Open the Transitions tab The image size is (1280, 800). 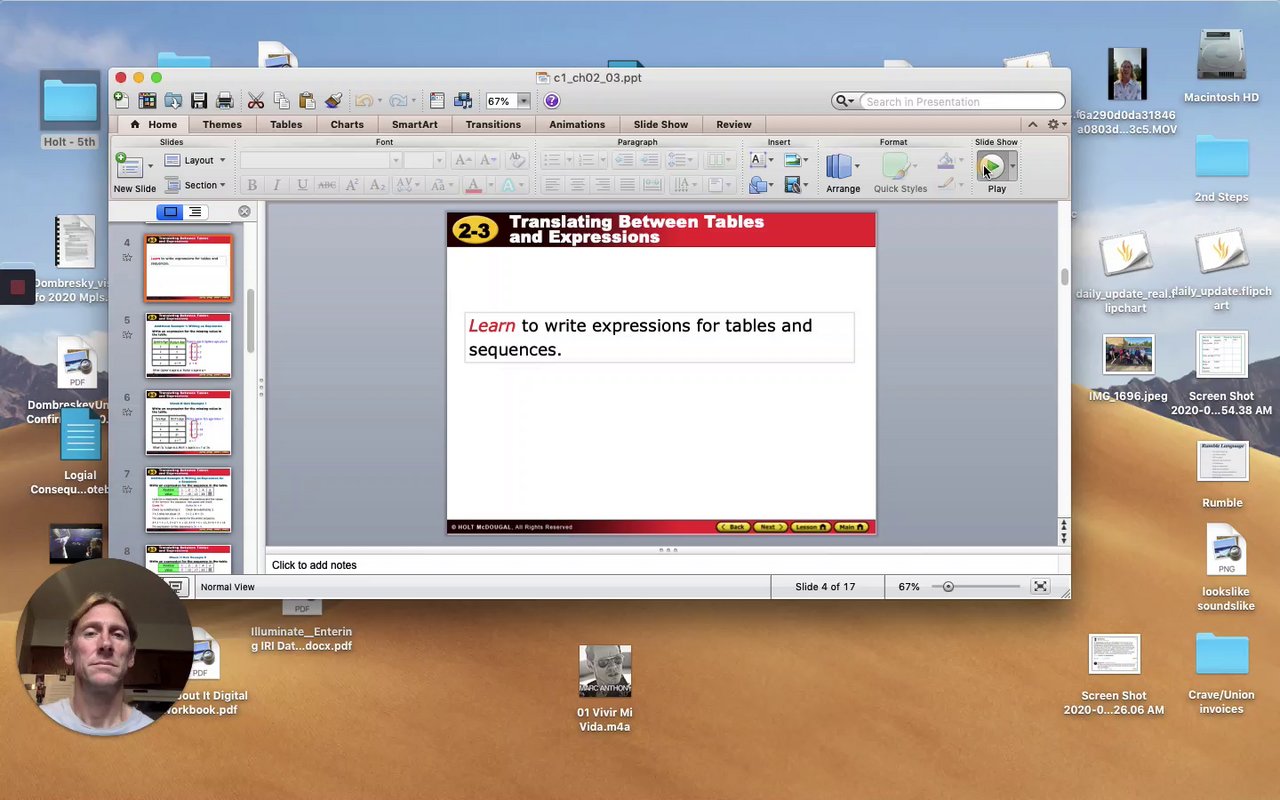coord(493,124)
